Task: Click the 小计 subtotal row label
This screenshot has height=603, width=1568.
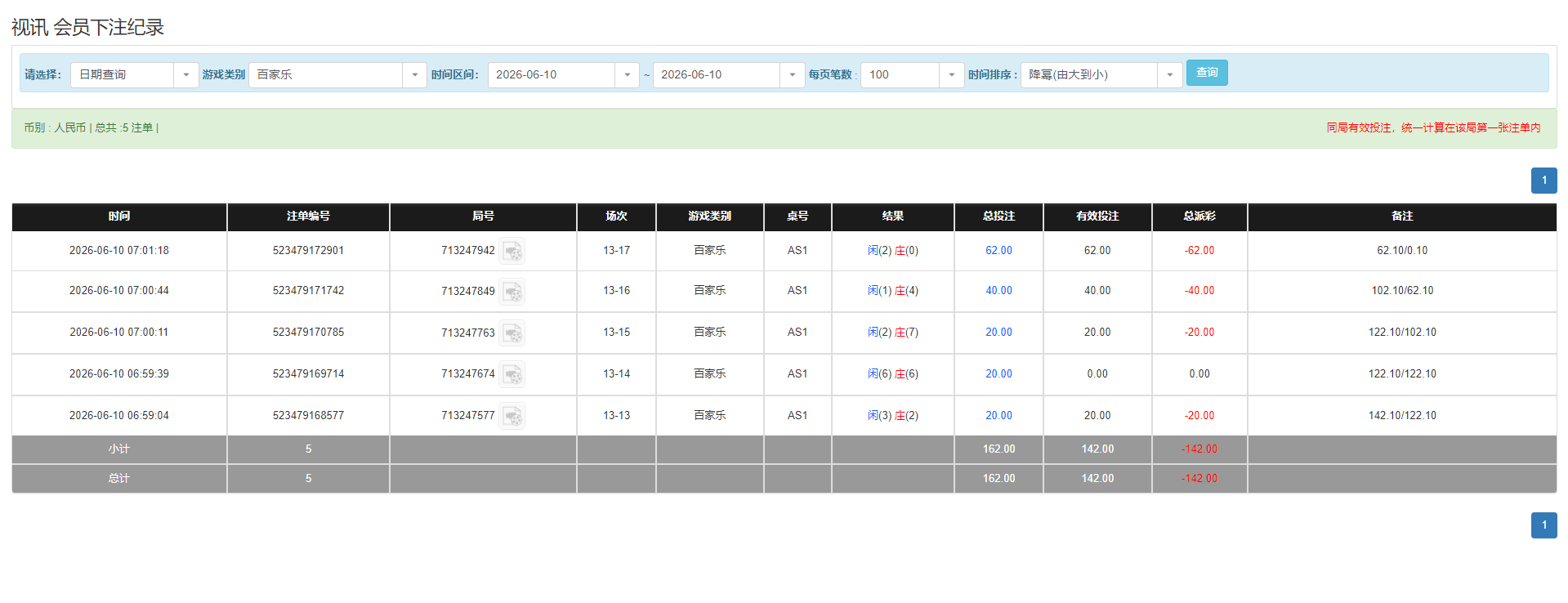Action: 119,449
